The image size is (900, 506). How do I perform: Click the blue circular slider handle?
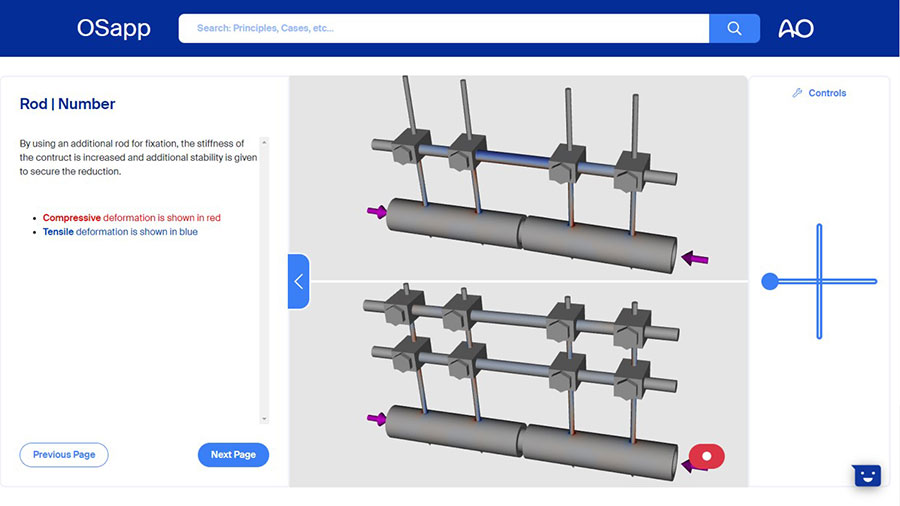[x=769, y=282]
